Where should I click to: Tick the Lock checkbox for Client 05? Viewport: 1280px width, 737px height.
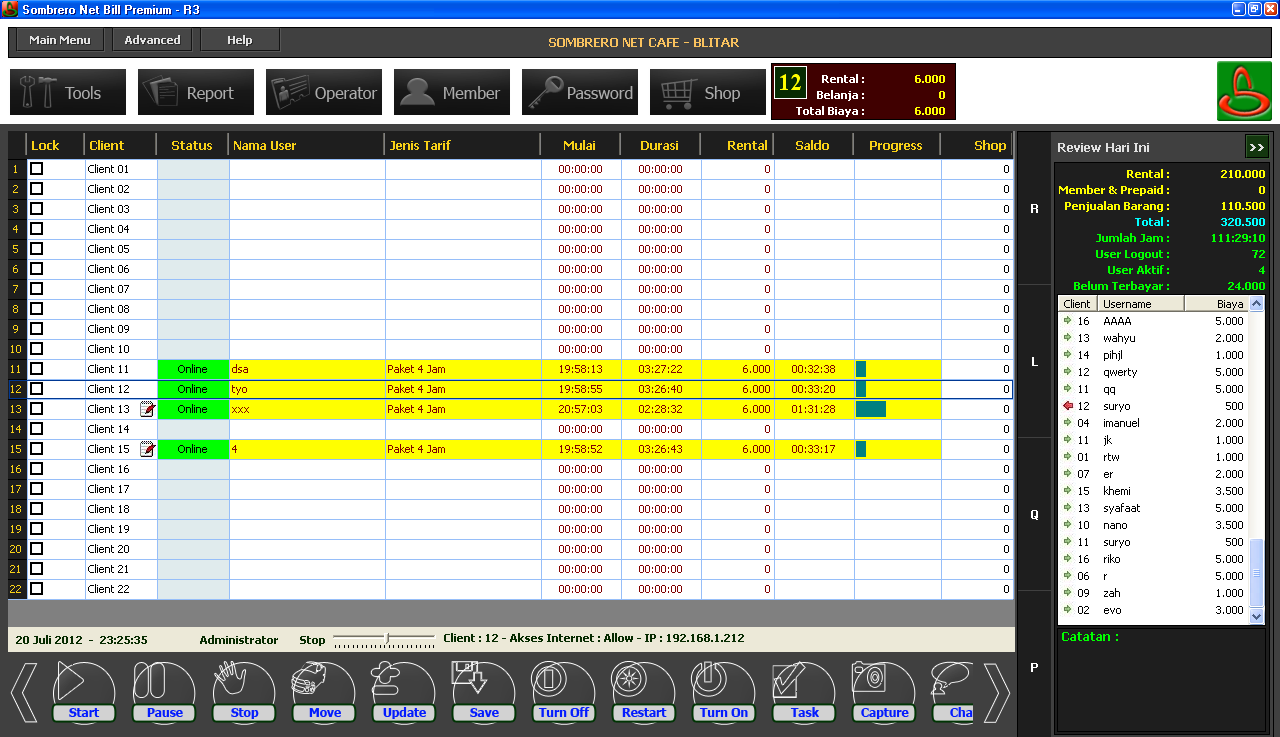click(36, 249)
